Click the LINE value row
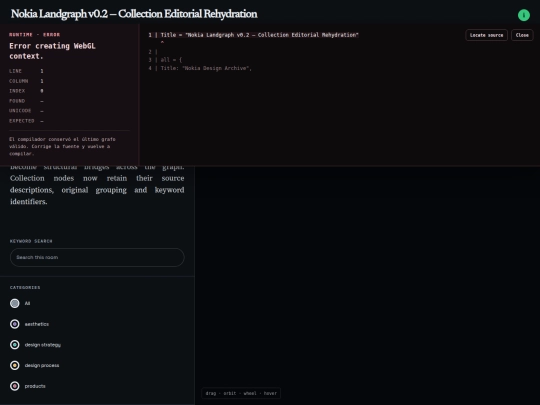Image resolution: width=540 pixels, height=405 pixels. tap(26, 71)
